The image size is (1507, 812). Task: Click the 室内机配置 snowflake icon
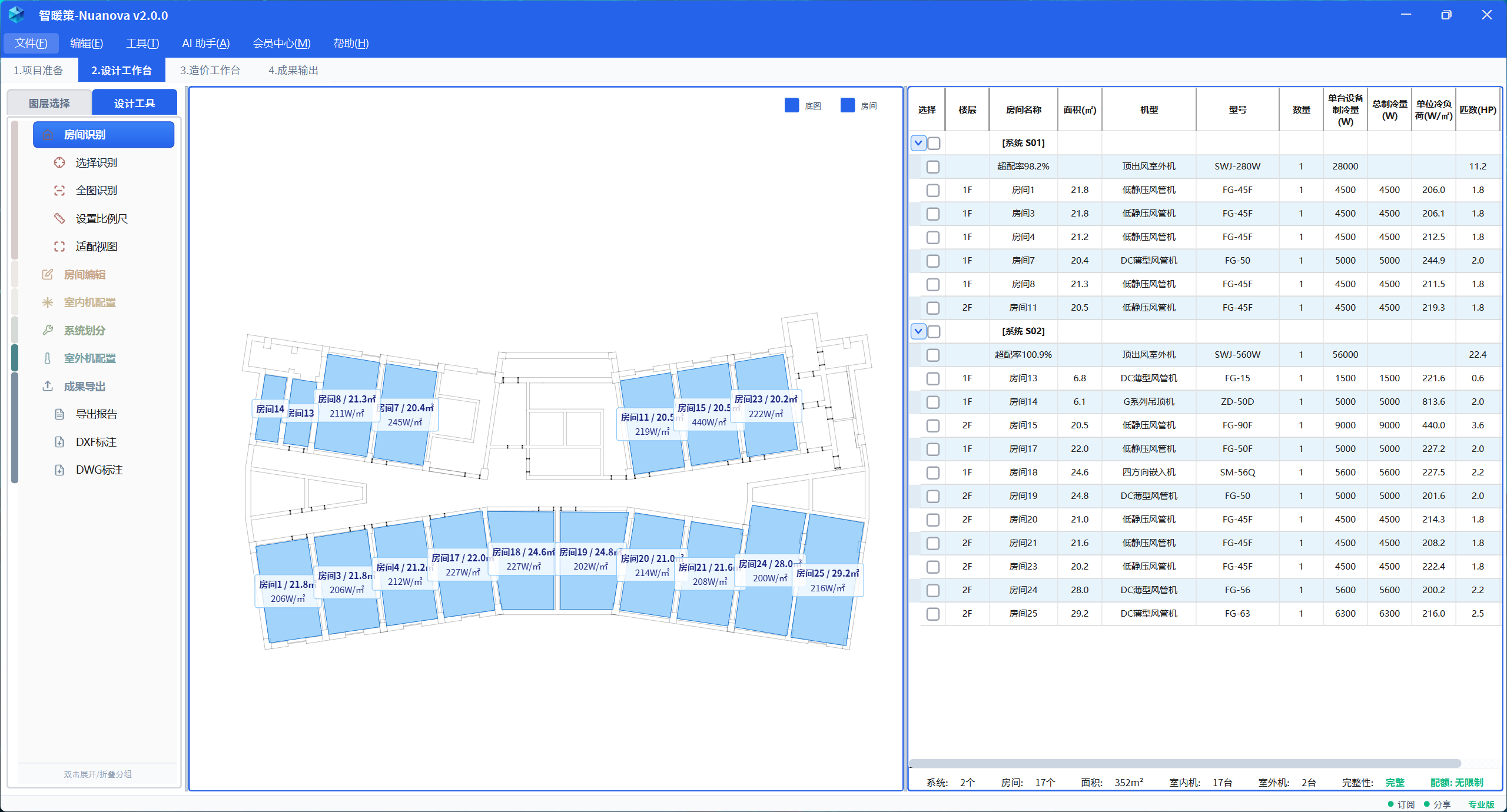pyautogui.click(x=48, y=302)
